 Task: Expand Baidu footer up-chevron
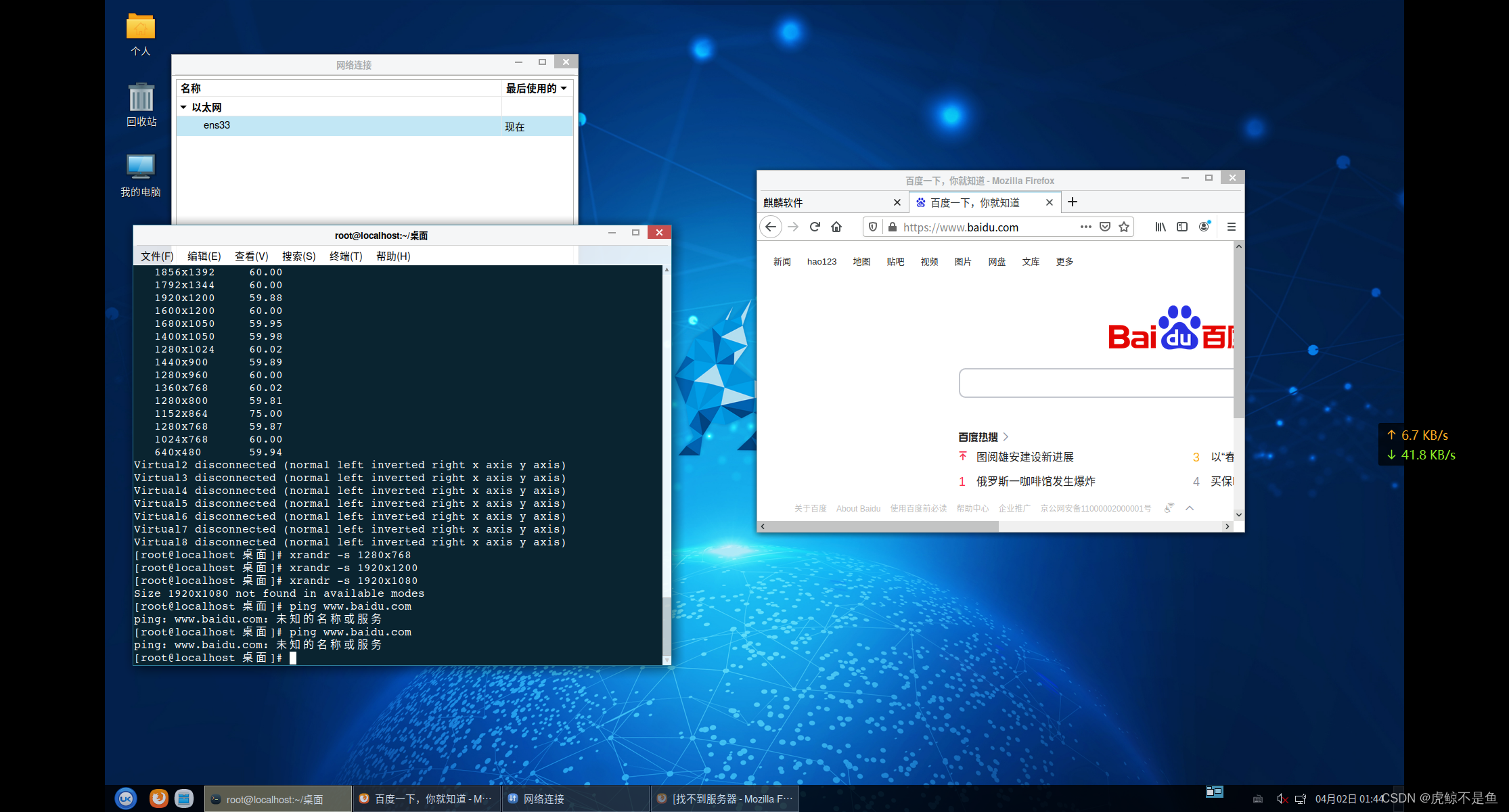(1190, 508)
